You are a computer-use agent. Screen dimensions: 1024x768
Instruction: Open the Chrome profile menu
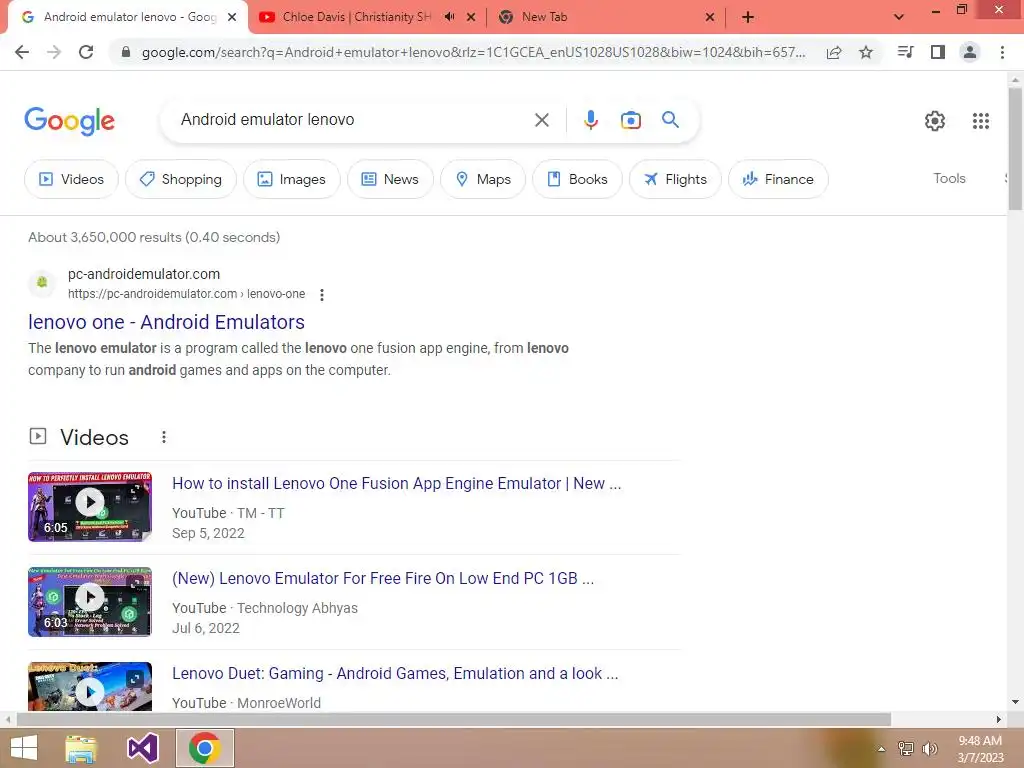[970, 52]
